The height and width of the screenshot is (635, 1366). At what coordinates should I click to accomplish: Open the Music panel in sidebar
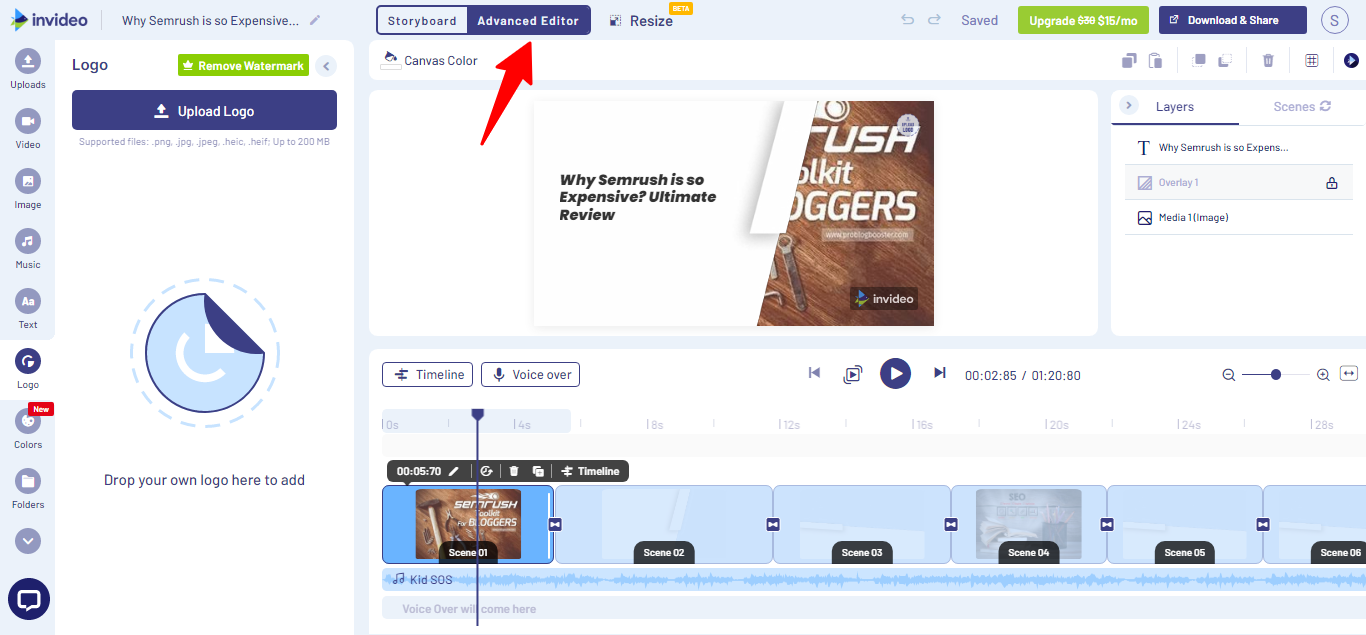coord(28,248)
